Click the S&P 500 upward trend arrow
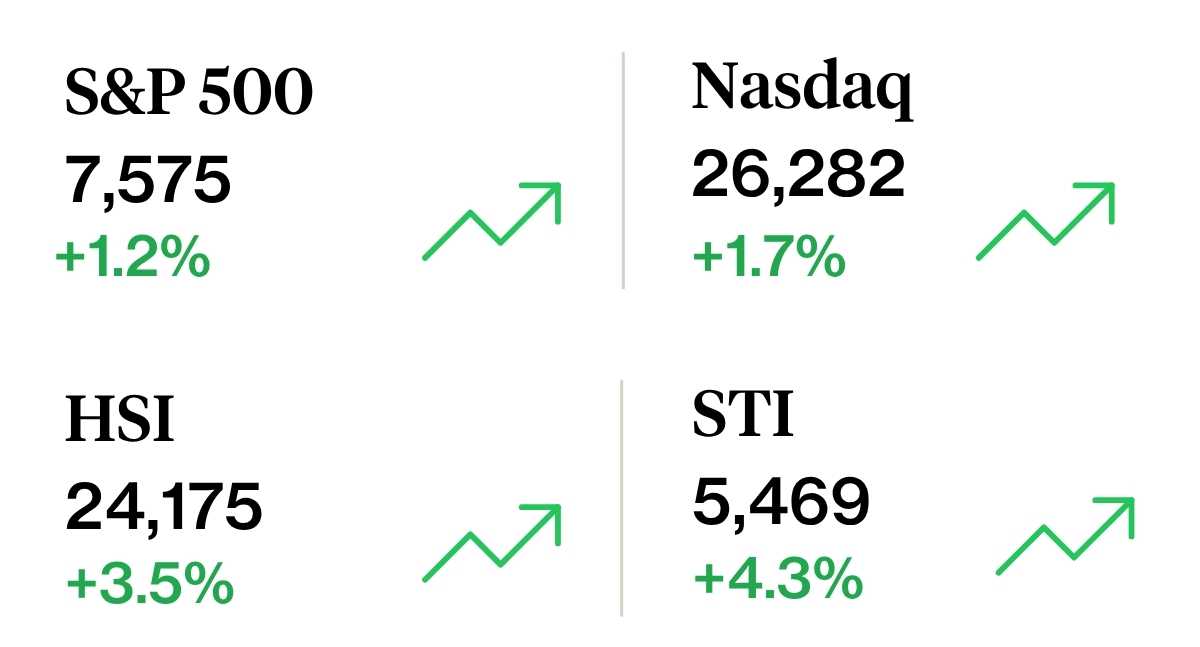 (492, 221)
